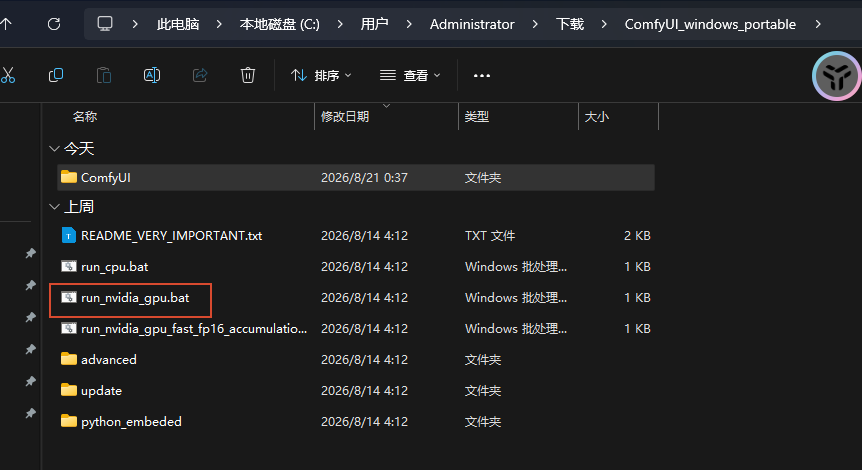Expand chevron after 用户 in breadcrumb
Image resolution: width=862 pixels, height=470 pixels.
pos(408,24)
